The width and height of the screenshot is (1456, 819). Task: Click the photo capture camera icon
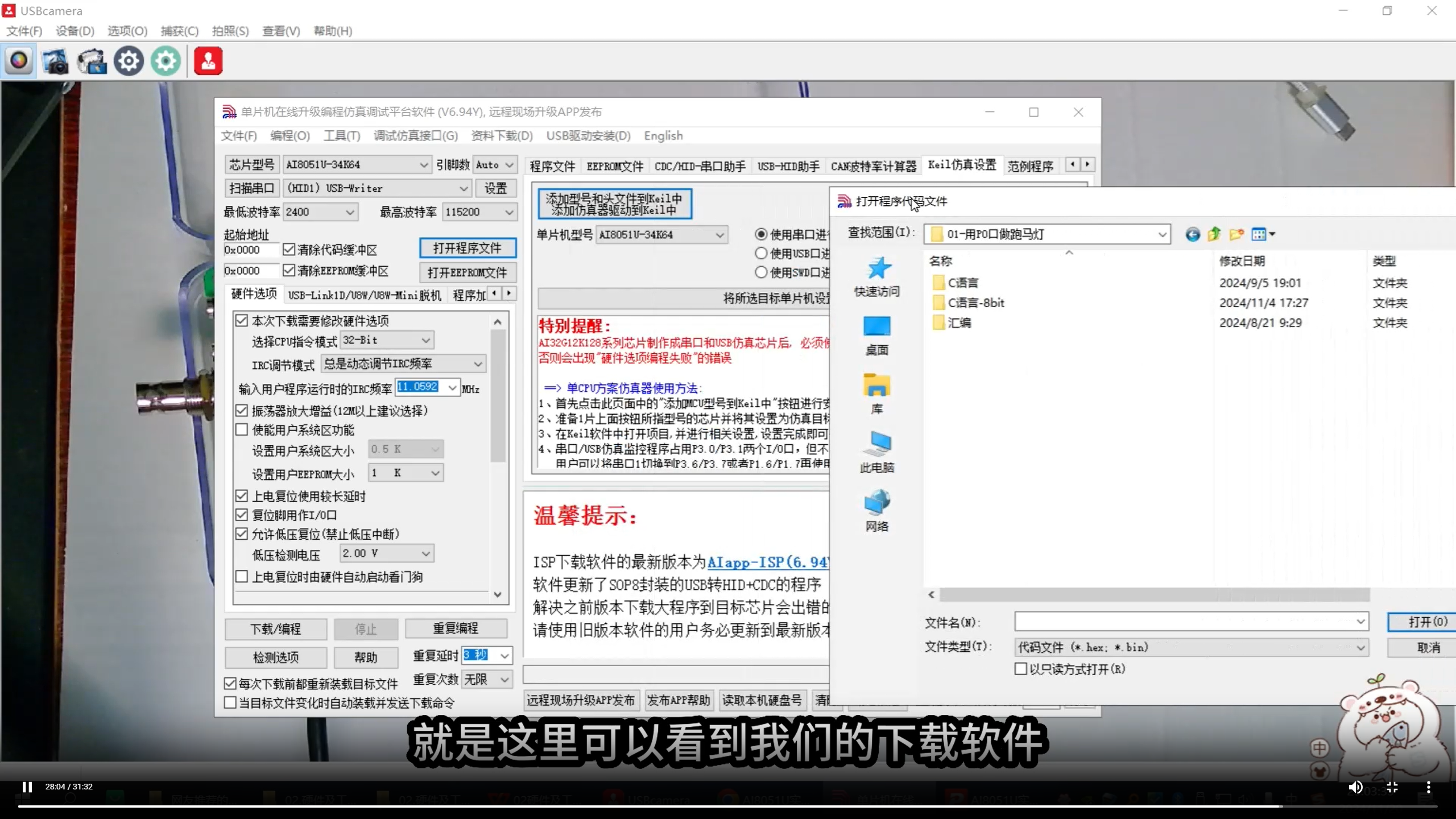(55, 61)
